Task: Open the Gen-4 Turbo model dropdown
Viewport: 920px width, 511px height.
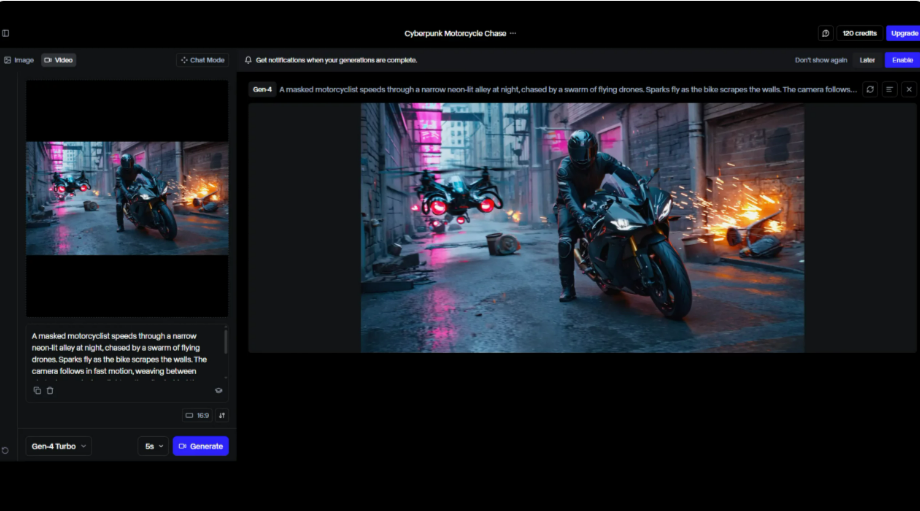Action: tap(59, 446)
